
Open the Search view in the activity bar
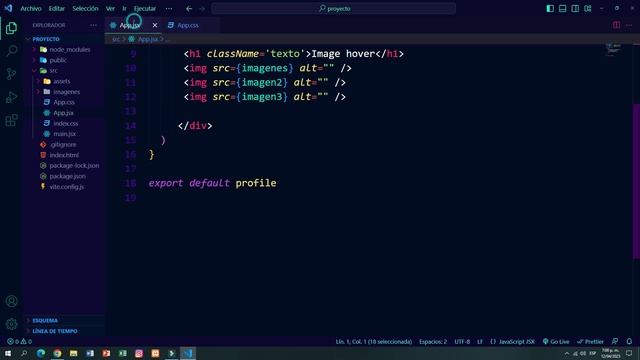[11, 51]
